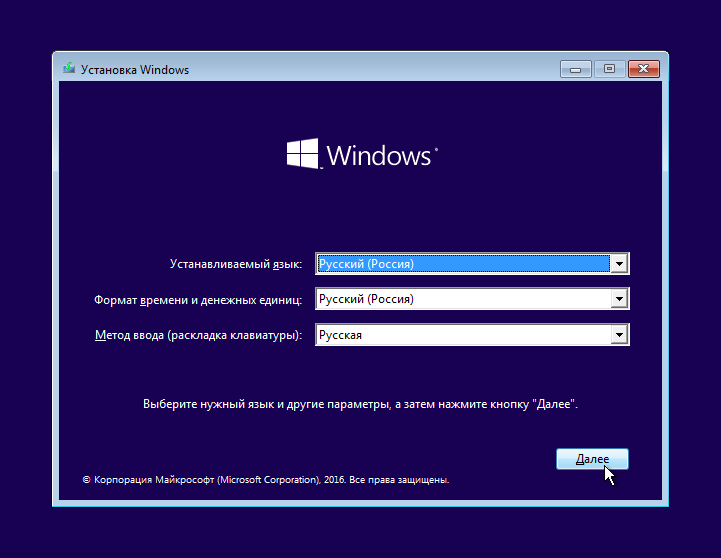Click the label Метод ввода (раскладка клавиатуры)
The height and width of the screenshot is (558, 721).
point(199,335)
